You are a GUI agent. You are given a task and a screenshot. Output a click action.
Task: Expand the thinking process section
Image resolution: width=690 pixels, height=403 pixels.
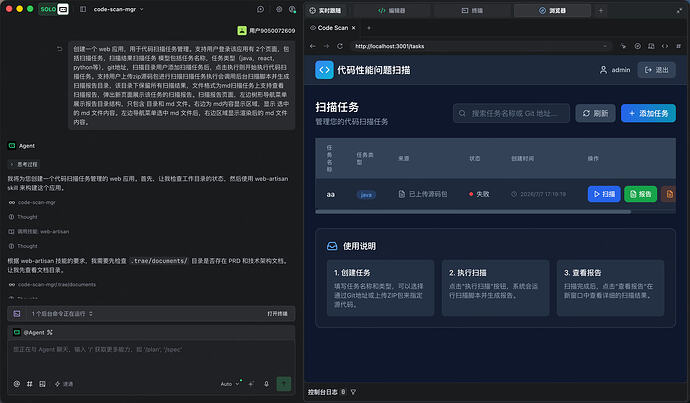(24, 165)
